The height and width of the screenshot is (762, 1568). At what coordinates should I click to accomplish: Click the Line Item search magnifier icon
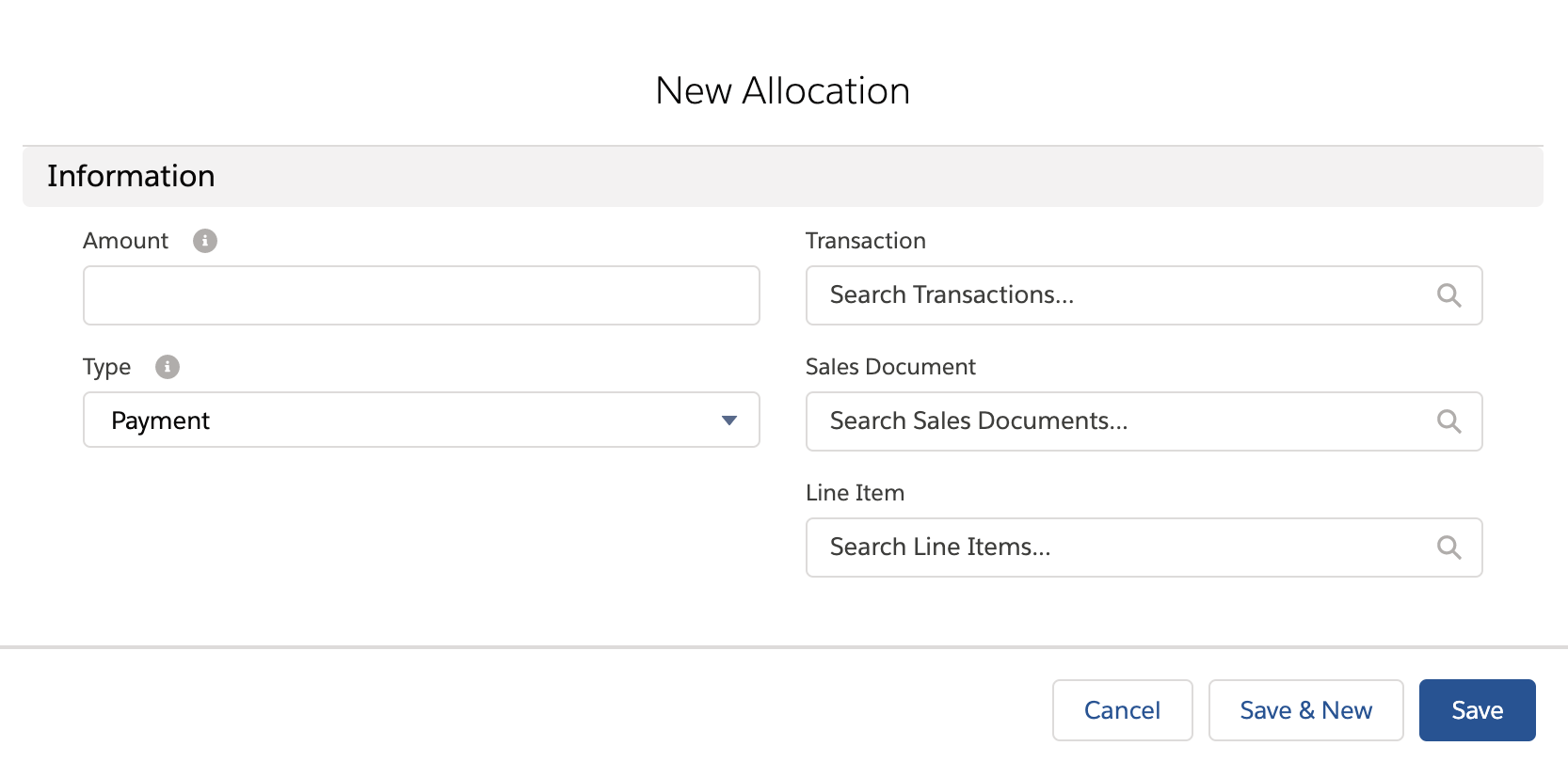(x=1448, y=548)
